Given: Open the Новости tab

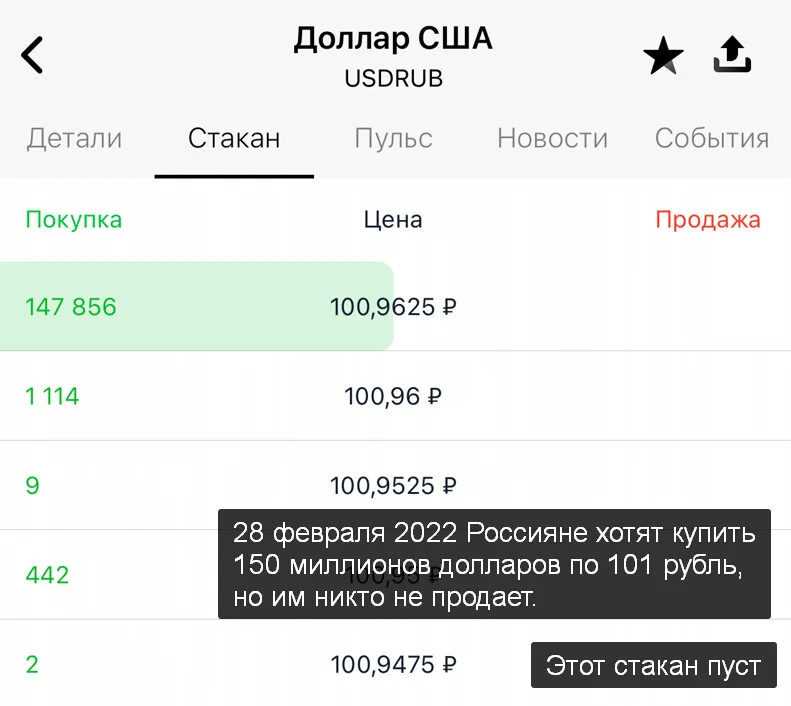Looking at the screenshot, I should pyautogui.click(x=552, y=138).
